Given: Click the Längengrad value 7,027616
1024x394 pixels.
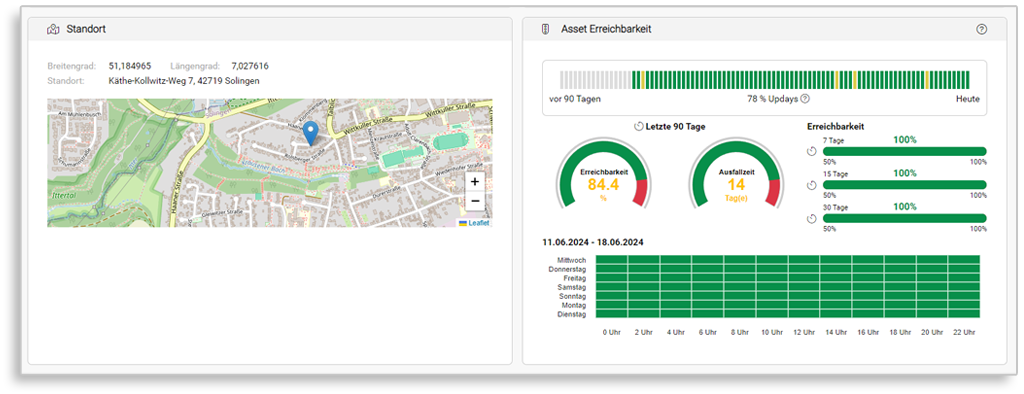Looking at the screenshot, I should click(249, 66).
